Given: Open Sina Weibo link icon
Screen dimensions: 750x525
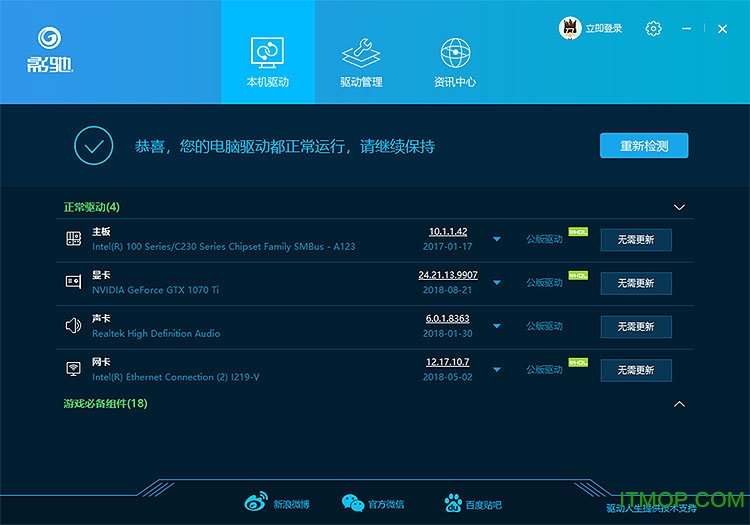Looking at the screenshot, I should point(257,502).
